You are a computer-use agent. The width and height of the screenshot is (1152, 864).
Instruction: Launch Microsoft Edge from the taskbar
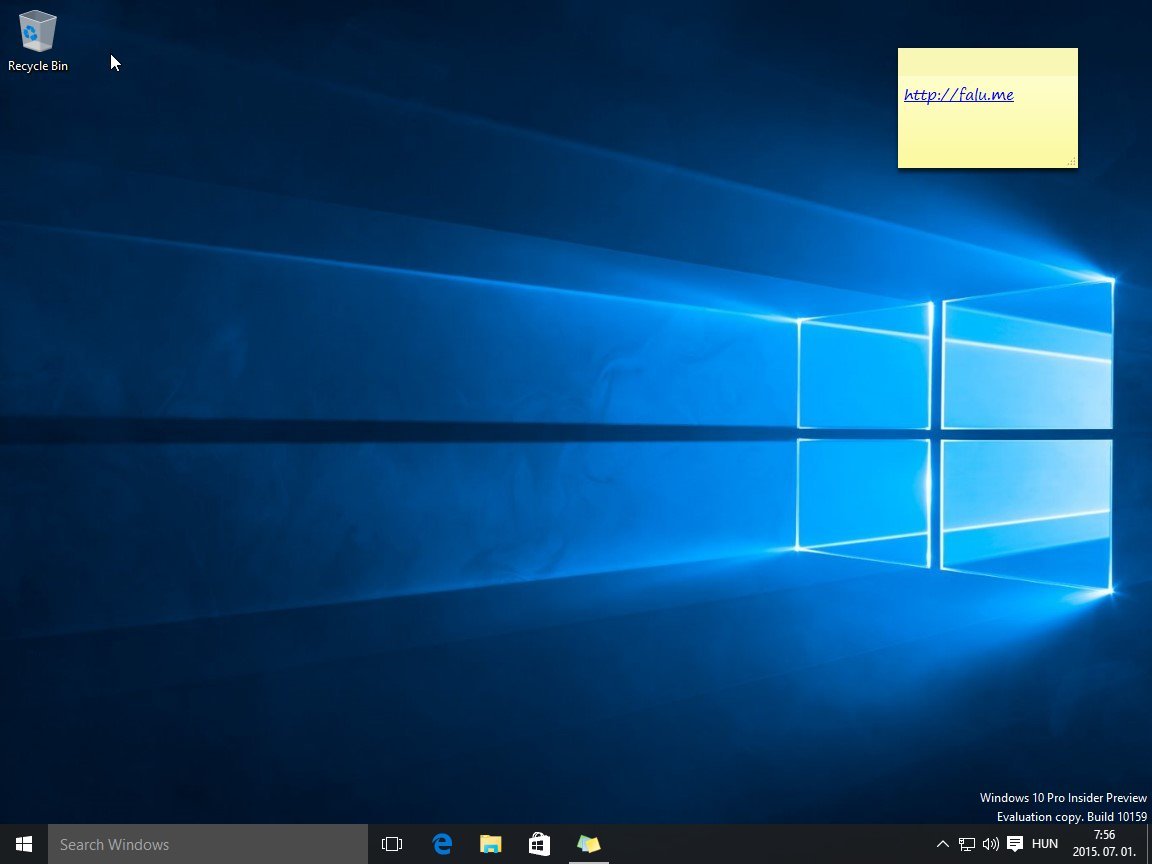[x=442, y=844]
